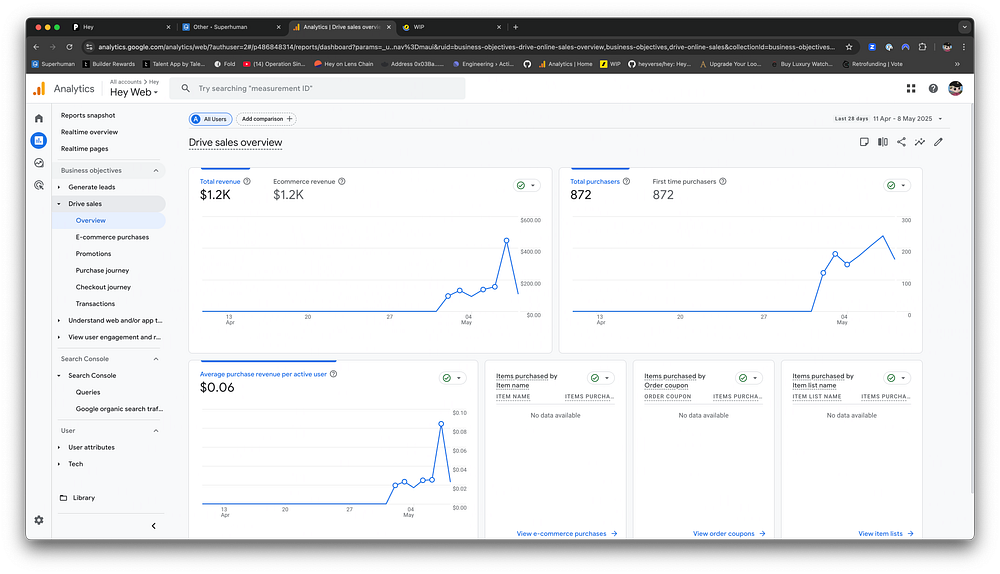Open the Help question mark icon
This screenshot has width=1000, height=574.
(933, 89)
